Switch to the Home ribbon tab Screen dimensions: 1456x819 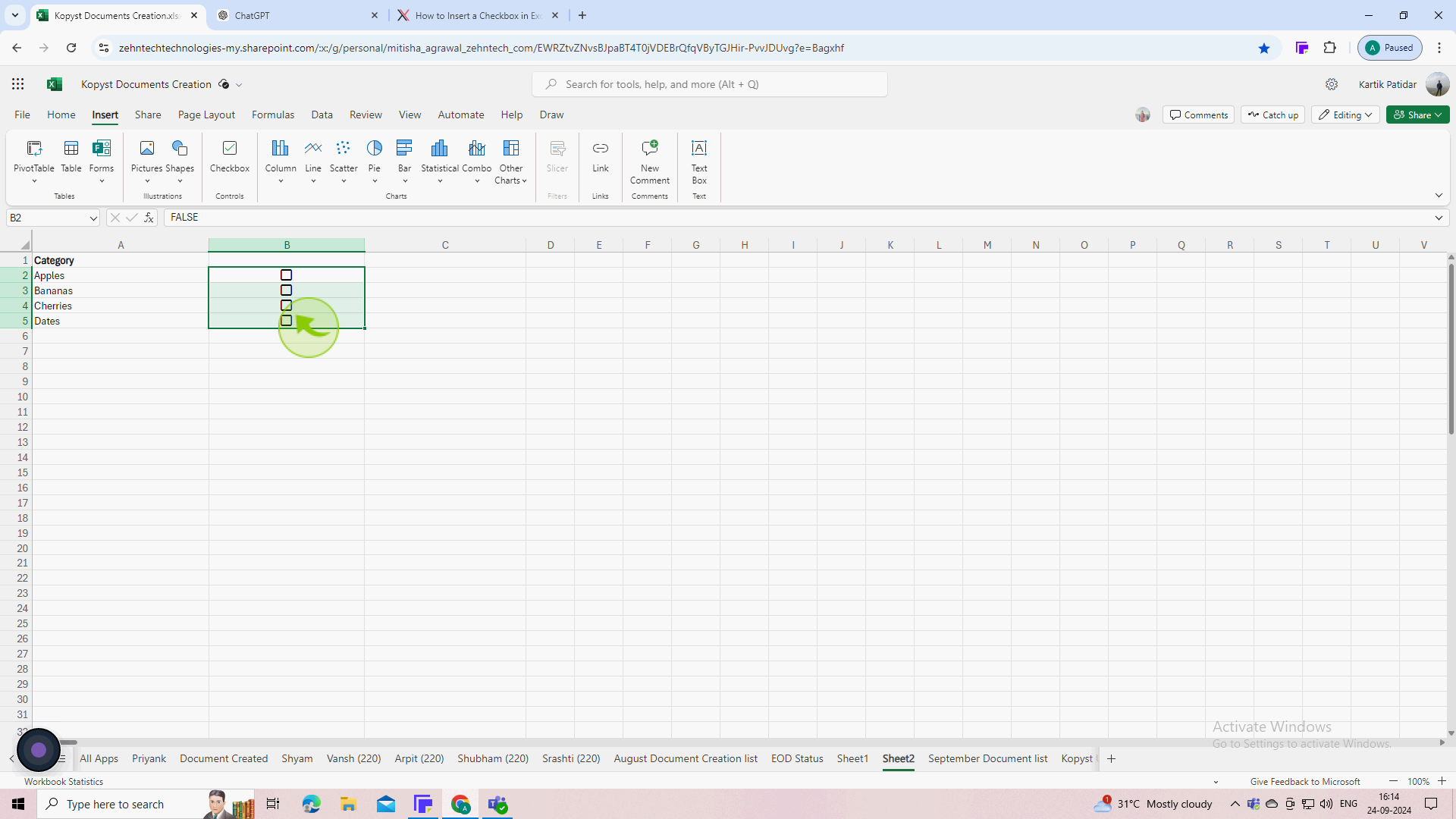[61, 115]
